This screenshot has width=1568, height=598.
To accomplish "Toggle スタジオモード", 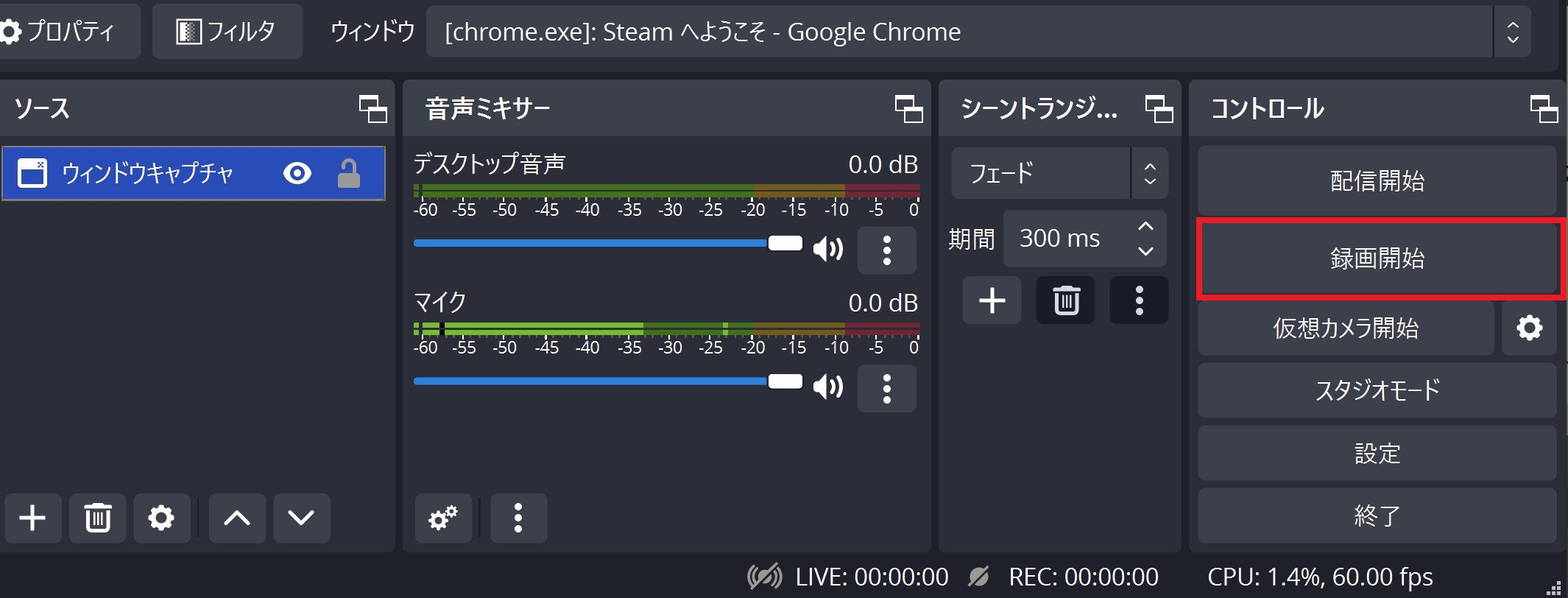I will tap(1377, 390).
